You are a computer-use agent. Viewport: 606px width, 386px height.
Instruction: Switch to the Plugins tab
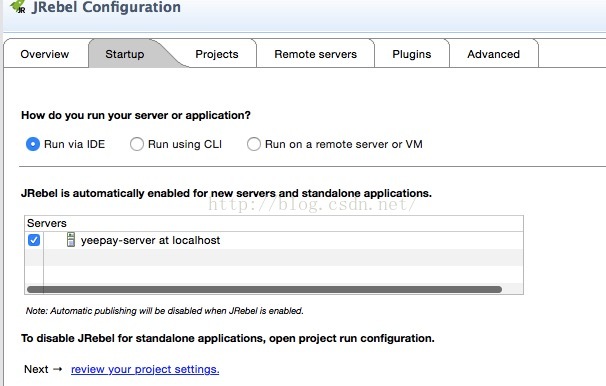tap(412, 54)
